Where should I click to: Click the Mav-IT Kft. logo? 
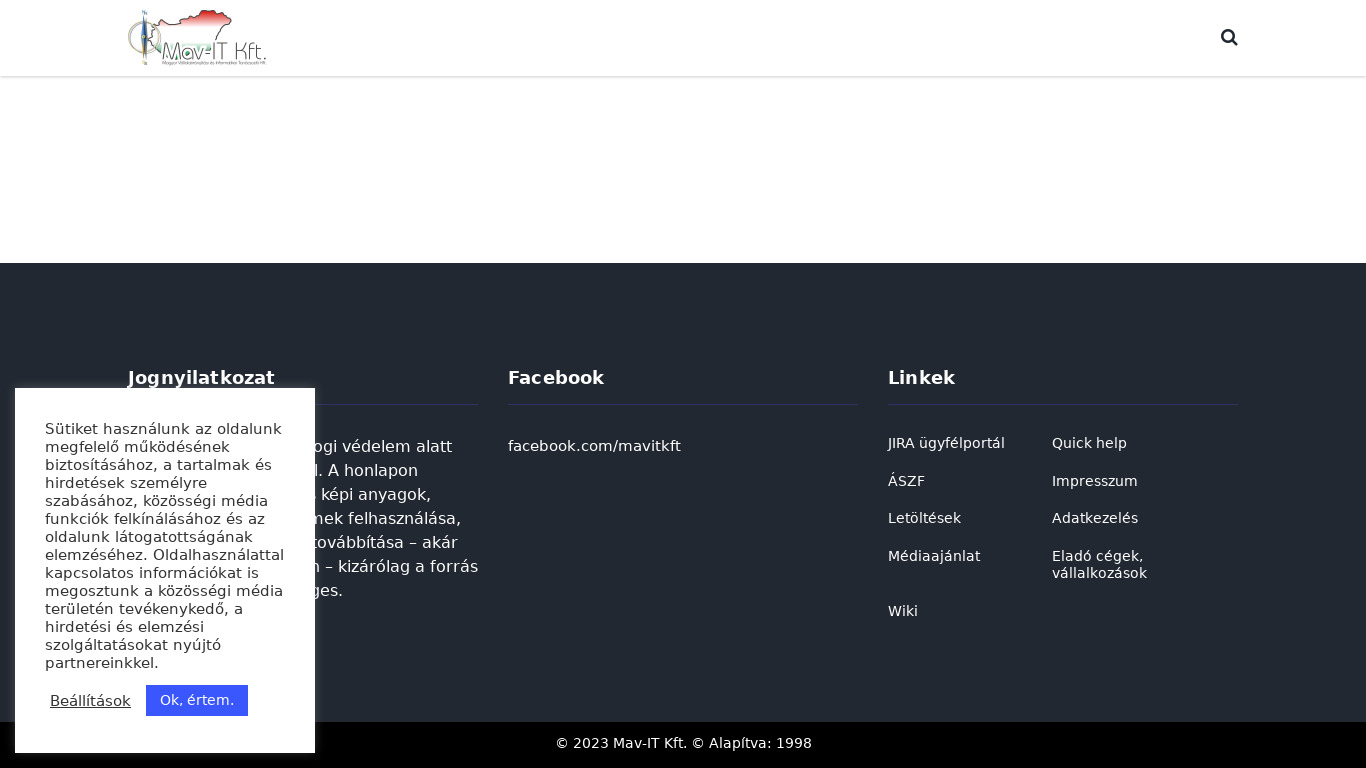coord(198,38)
